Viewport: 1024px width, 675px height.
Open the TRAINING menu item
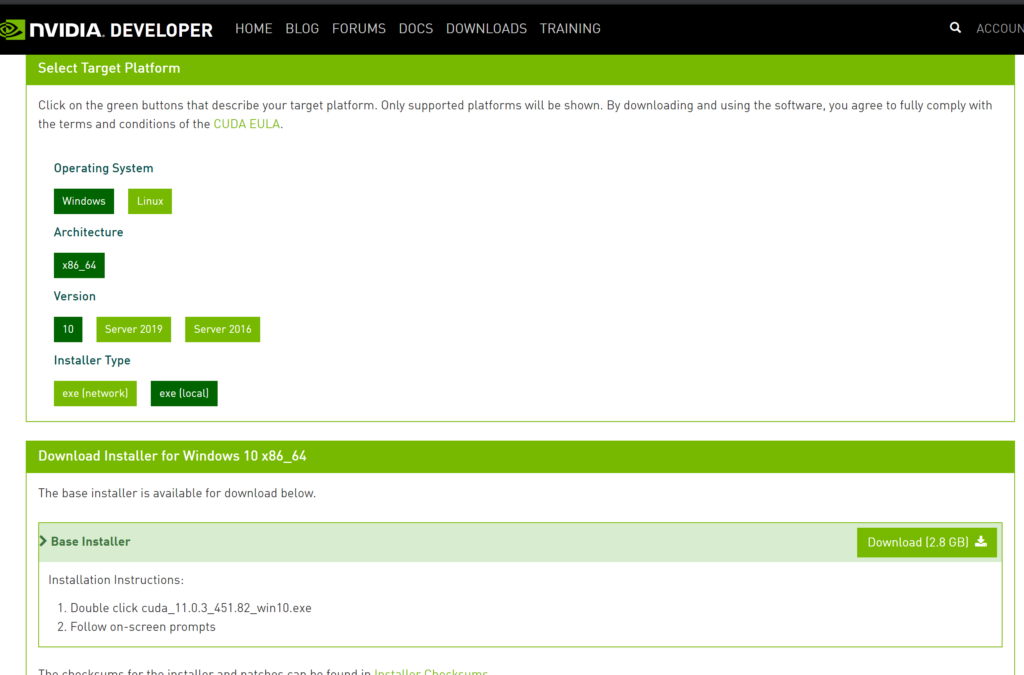(570, 29)
